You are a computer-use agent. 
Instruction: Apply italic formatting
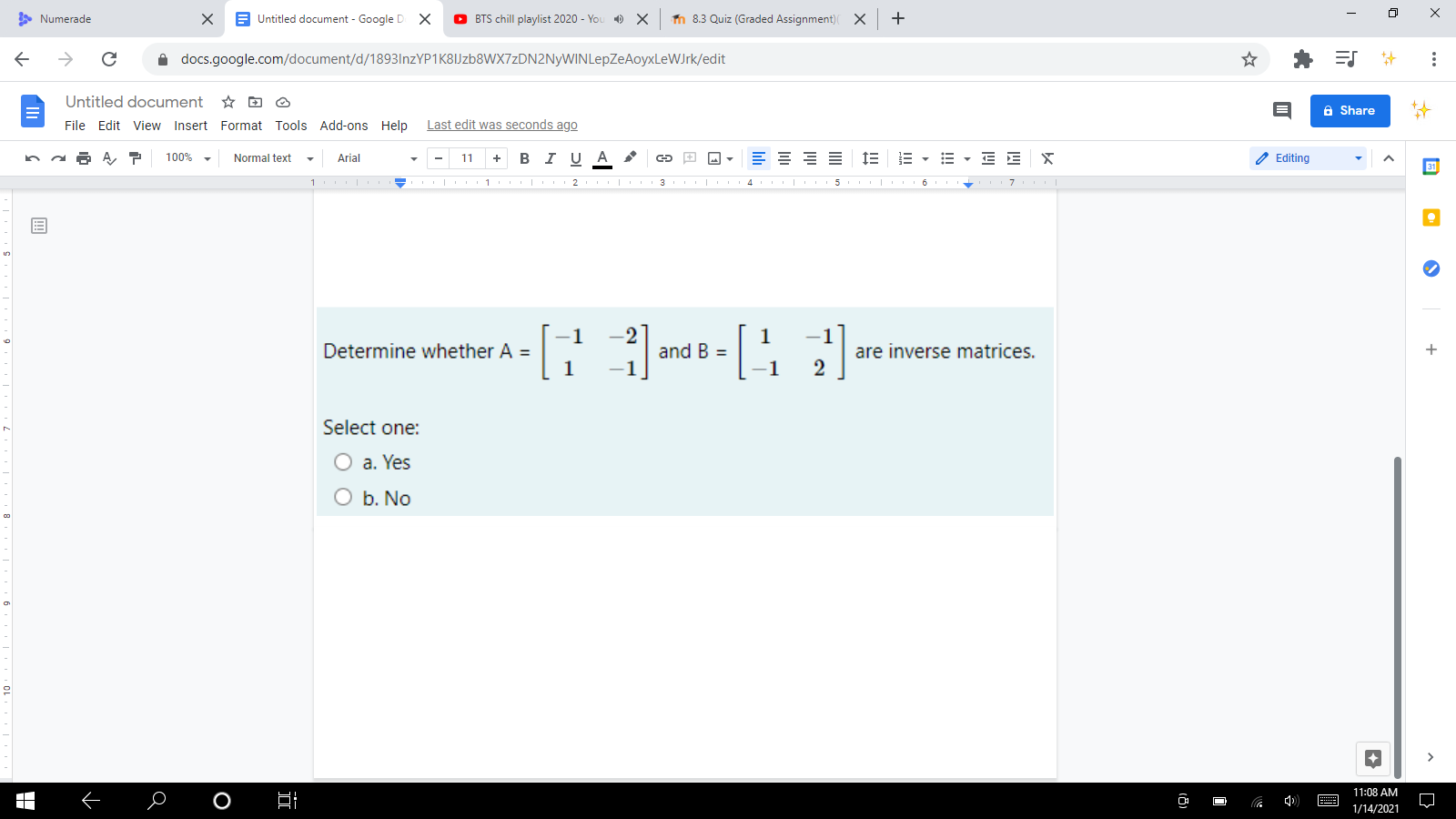tap(550, 158)
